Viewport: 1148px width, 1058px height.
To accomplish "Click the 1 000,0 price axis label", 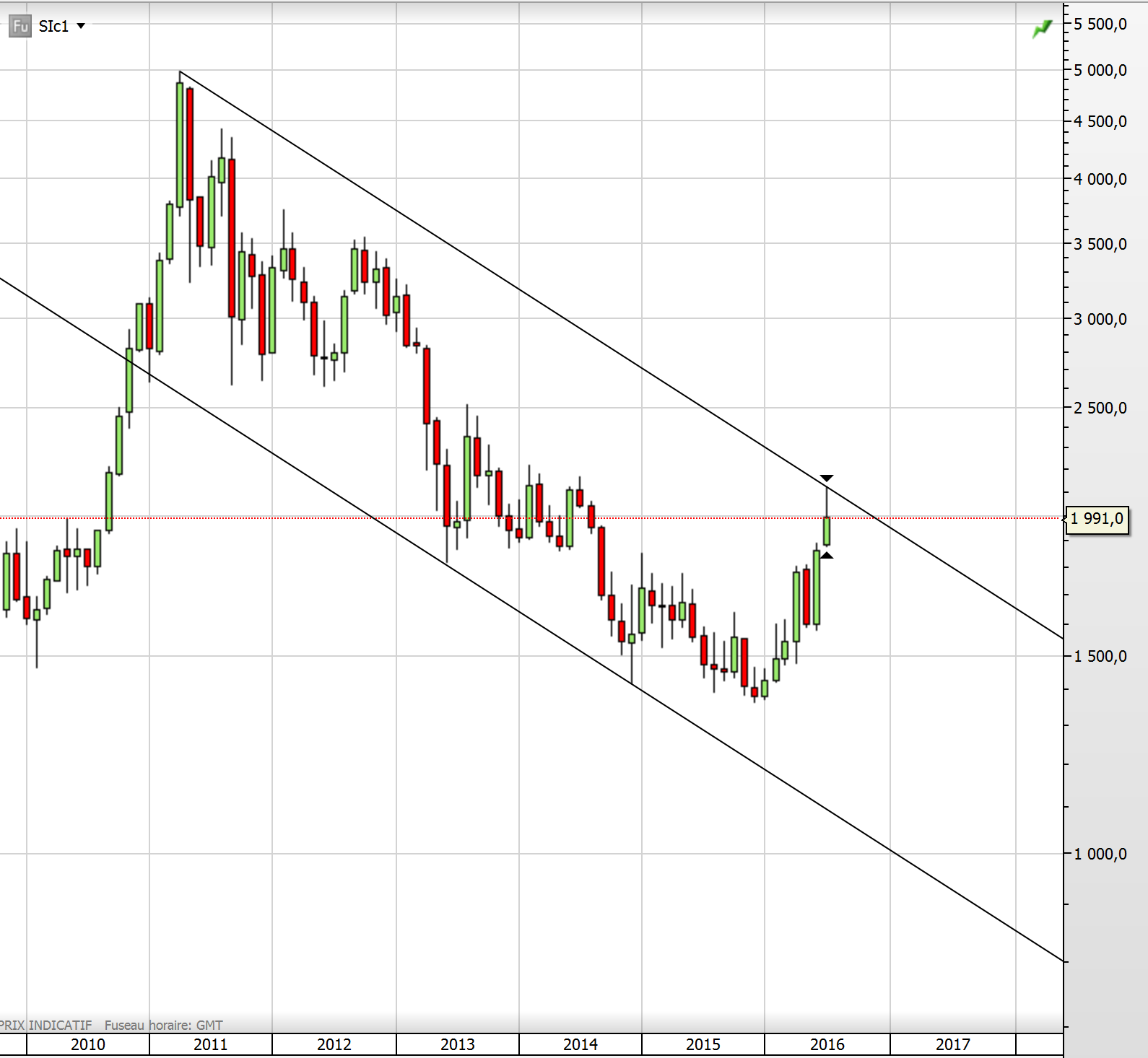I will tap(1100, 854).
